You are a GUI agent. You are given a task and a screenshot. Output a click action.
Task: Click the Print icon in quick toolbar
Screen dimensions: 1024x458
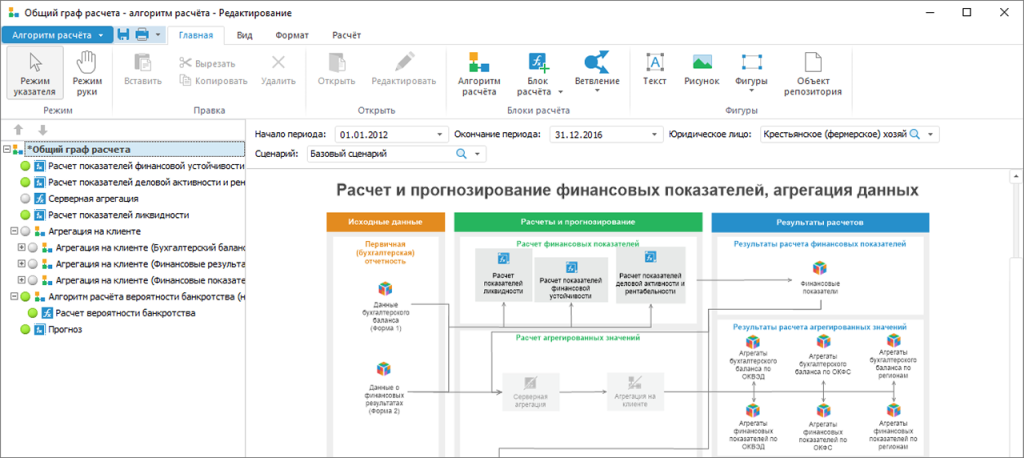tap(142, 35)
